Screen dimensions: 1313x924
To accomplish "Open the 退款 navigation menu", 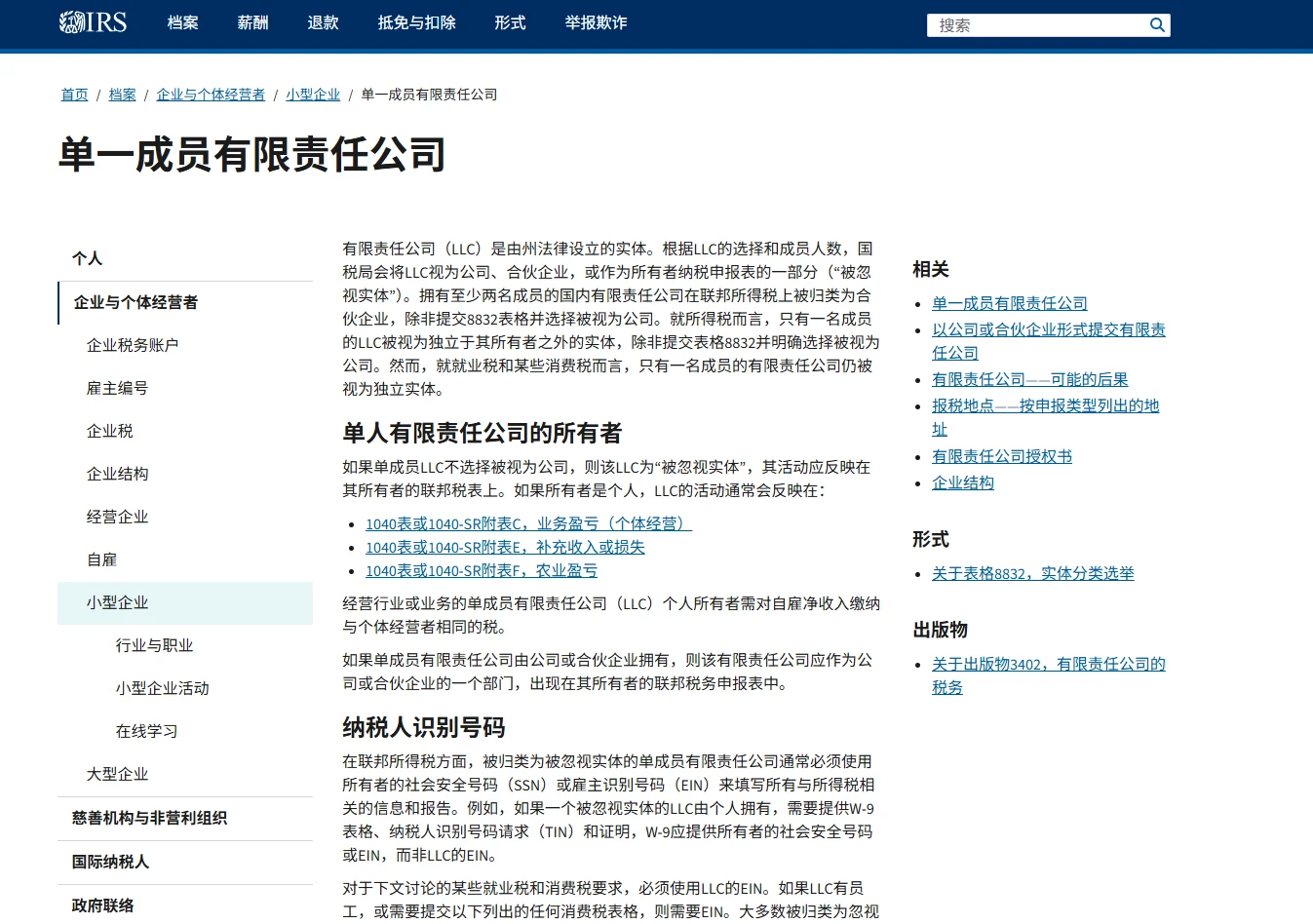I will [x=324, y=22].
